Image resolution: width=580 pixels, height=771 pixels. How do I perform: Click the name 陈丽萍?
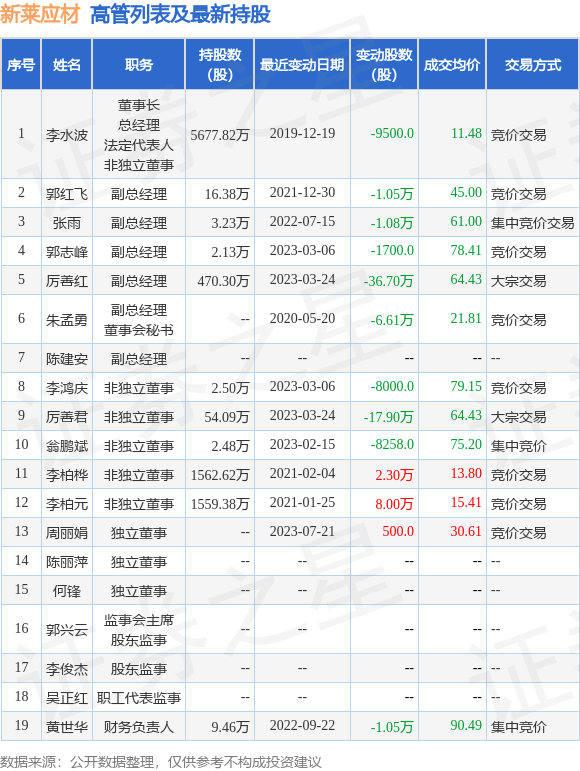click(x=67, y=562)
